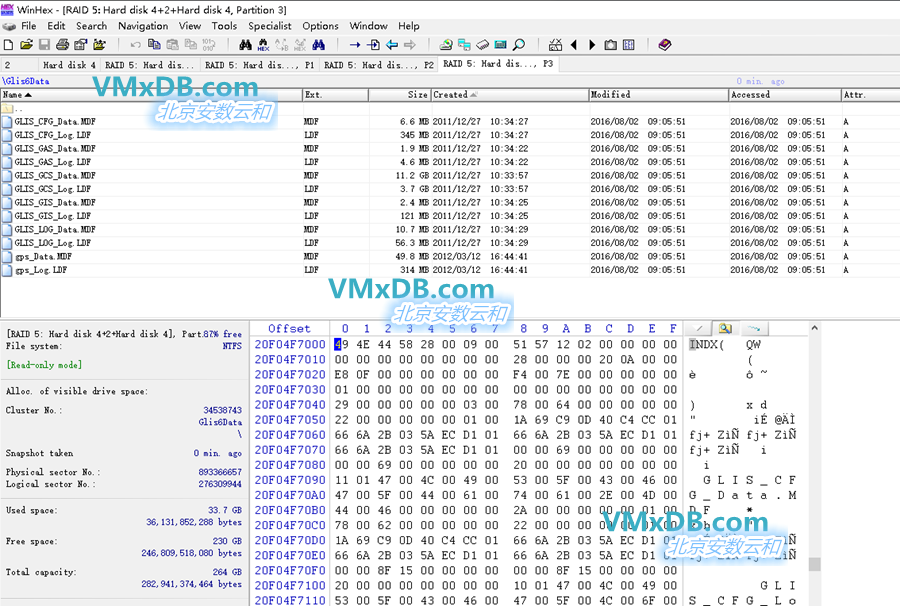Screen dimensions: 900x606
Task: Click the black left triangle previous icon
Action: (x=573, y=45)
